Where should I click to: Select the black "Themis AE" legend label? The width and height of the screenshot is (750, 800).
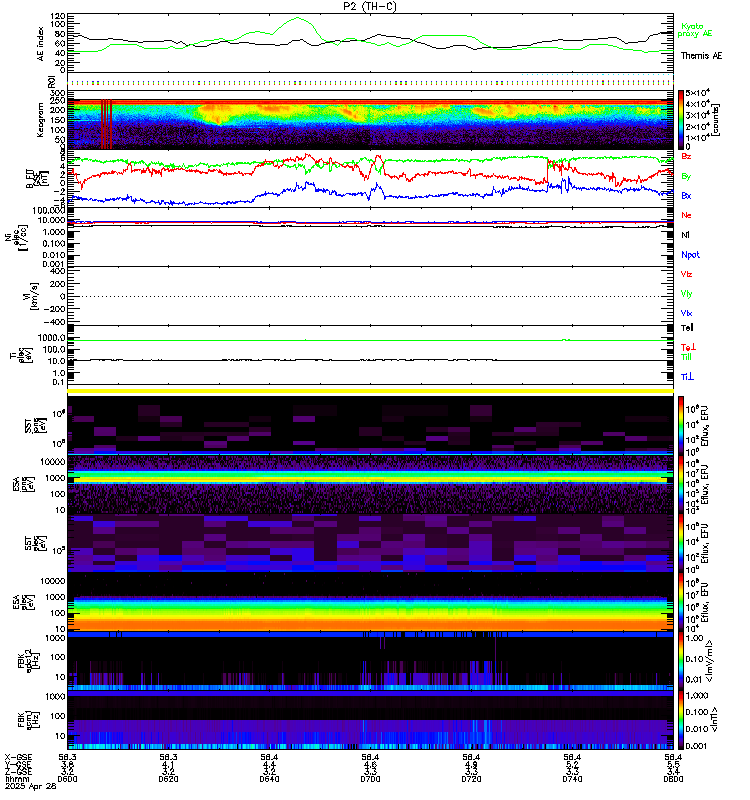click(x=702, y=56)
